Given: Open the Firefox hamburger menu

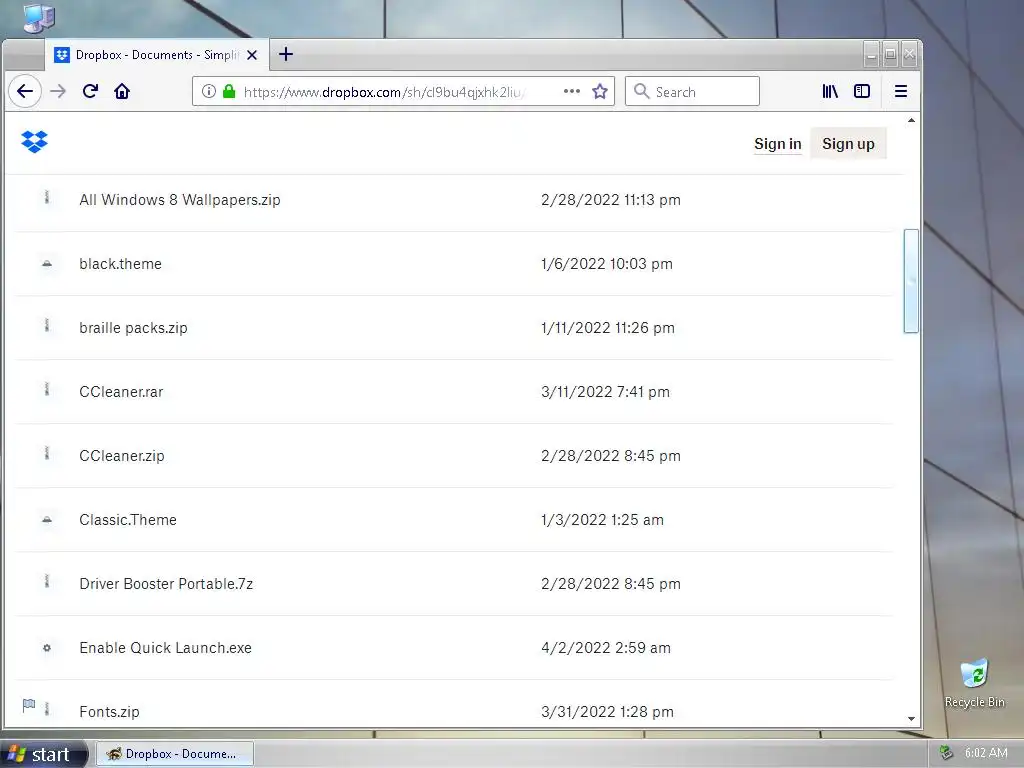Looking at the screenshot, I should pyautogui.click(x=901, y=91).
